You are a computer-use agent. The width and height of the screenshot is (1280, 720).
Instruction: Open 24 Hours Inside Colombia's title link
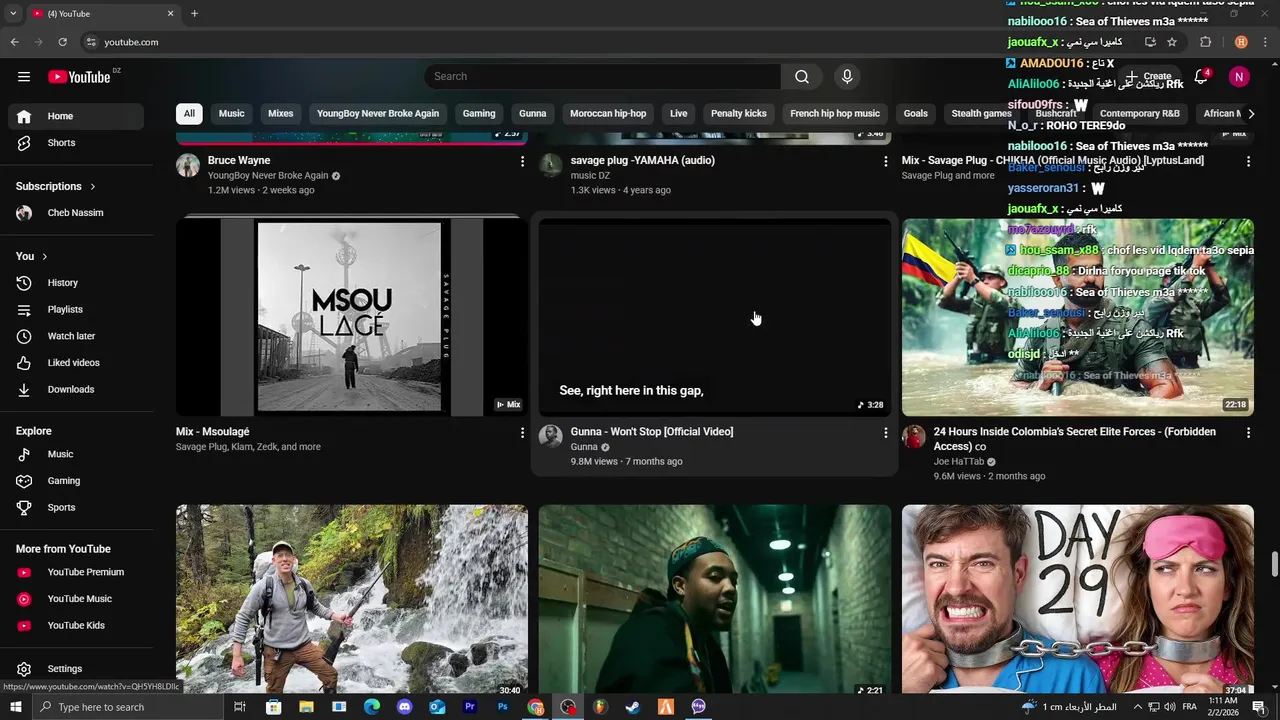click(x=1075, y=439)
